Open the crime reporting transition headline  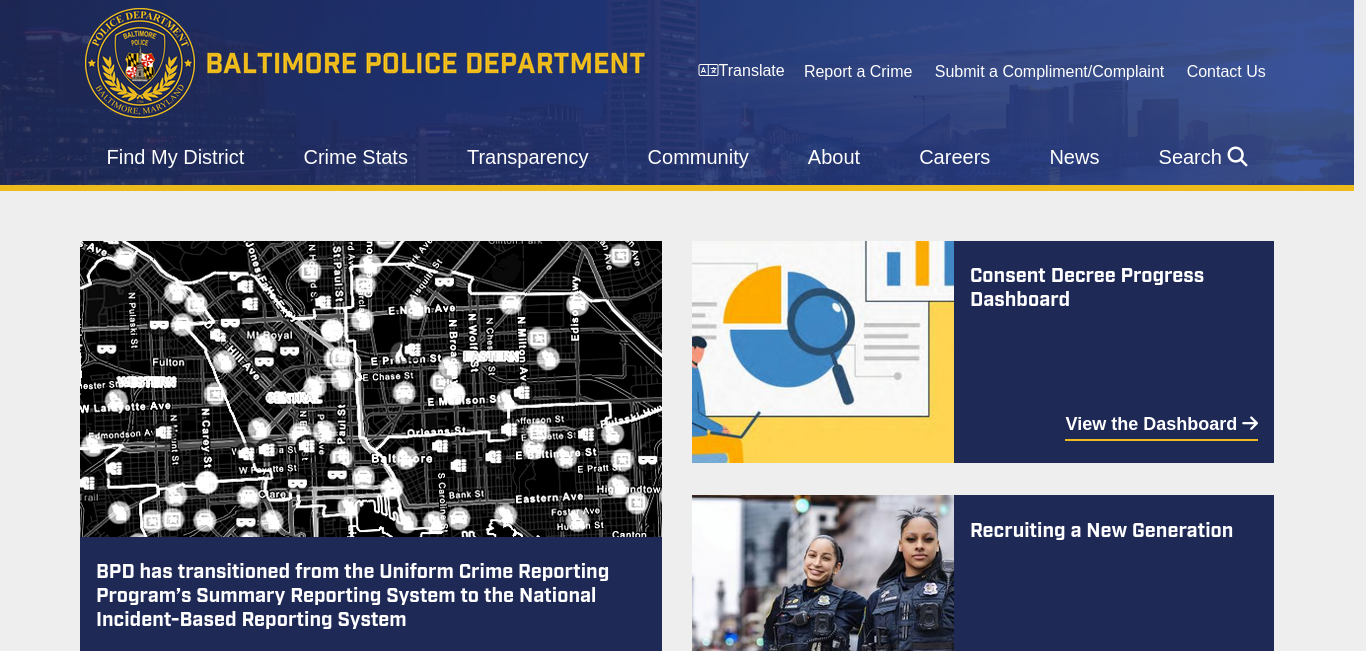click(352, 596)
